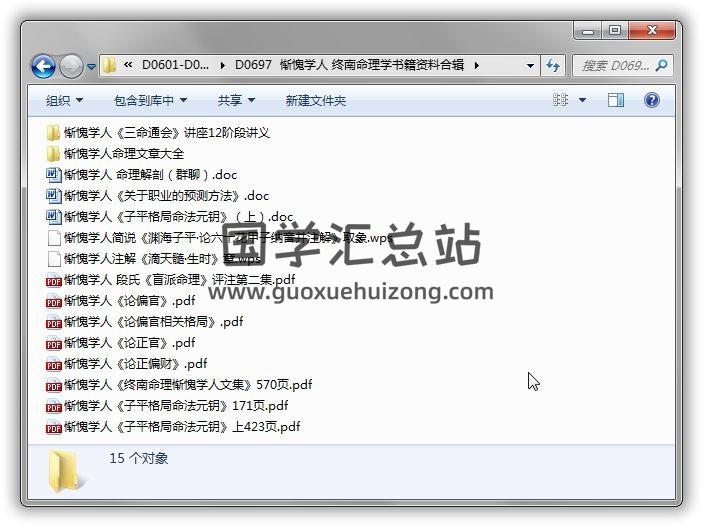Click the 15 个对象 status text
Image resolution: width=703 pixels, height=527 pixels.
(139, 458)
